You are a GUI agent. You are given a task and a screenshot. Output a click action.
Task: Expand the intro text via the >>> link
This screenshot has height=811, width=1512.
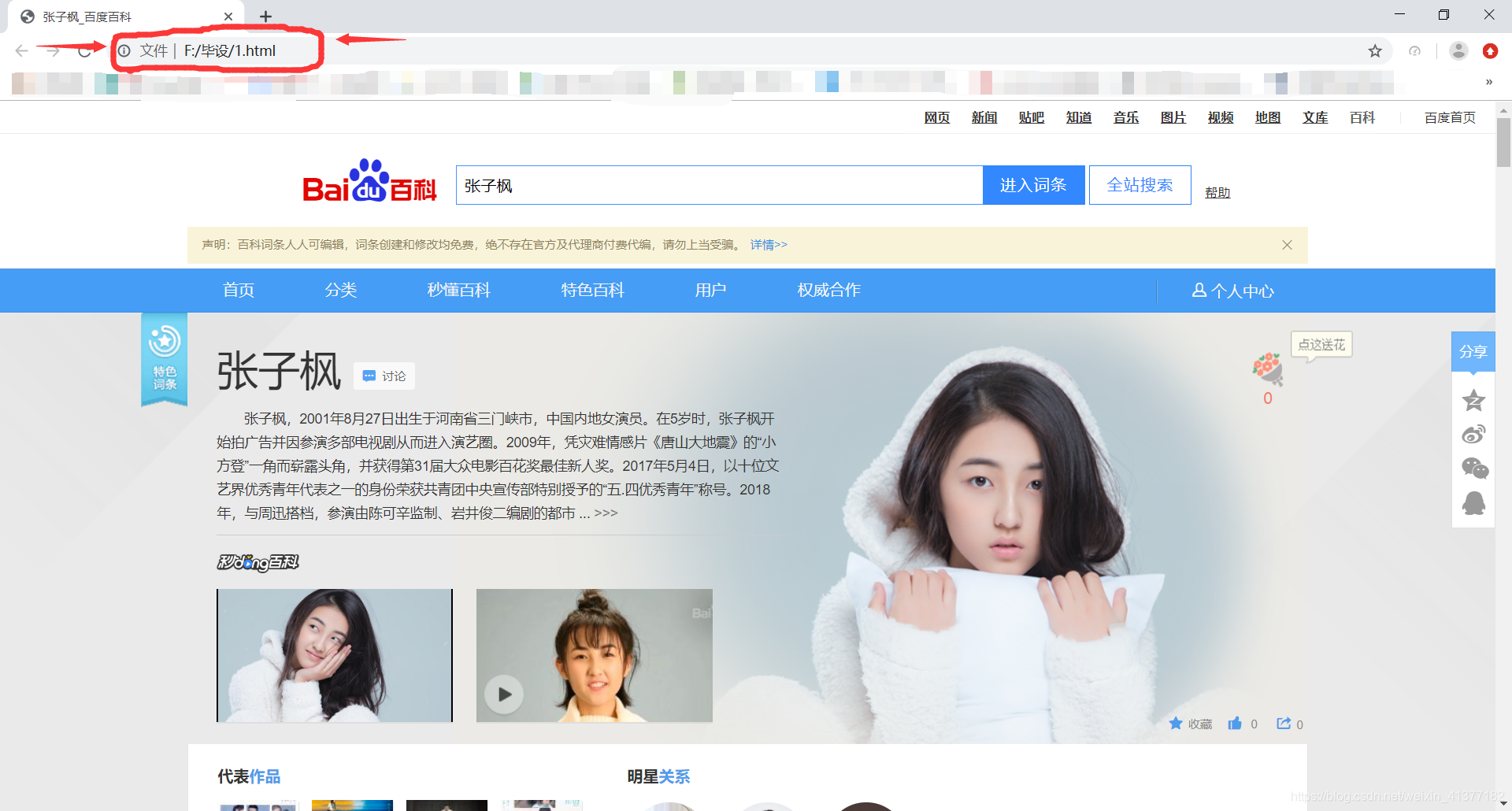coord(606,513)
